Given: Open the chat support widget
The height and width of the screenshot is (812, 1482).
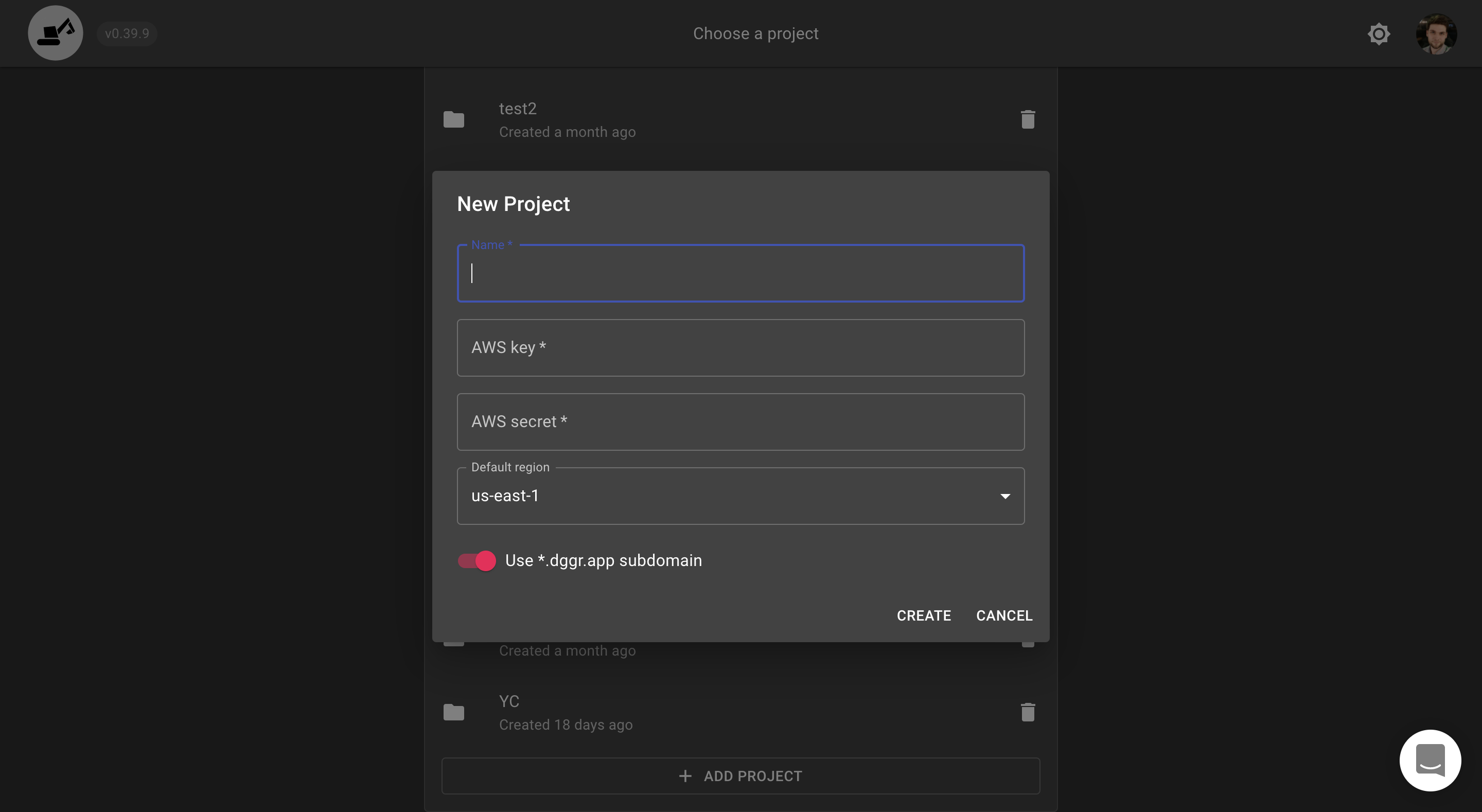Looking at the screenshot, I should (1430, 760).
